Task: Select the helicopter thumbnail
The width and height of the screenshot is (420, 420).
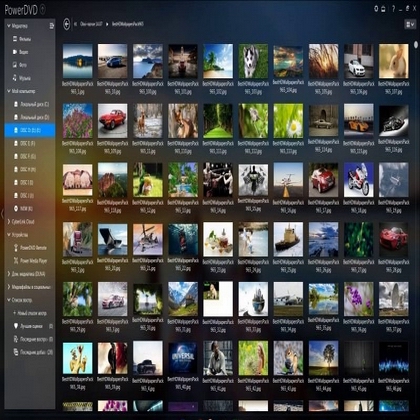Action: (x=148, y=239)
